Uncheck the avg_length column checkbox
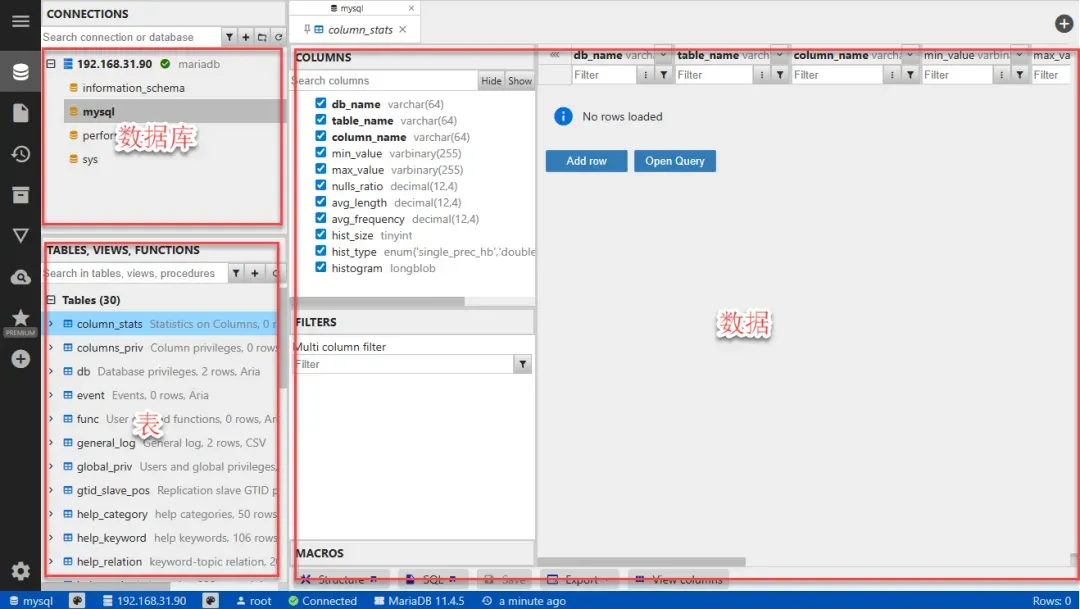The image size is (1080, 609). coord(320,202)
